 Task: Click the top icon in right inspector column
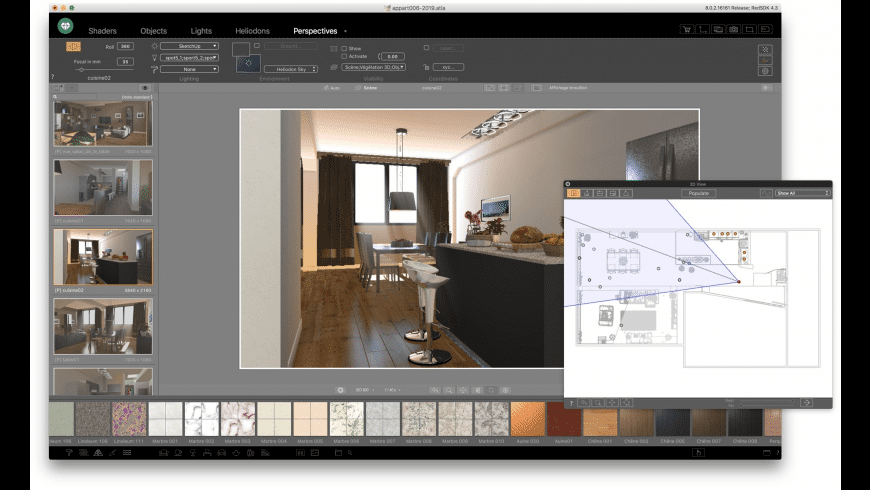point(765,49)
